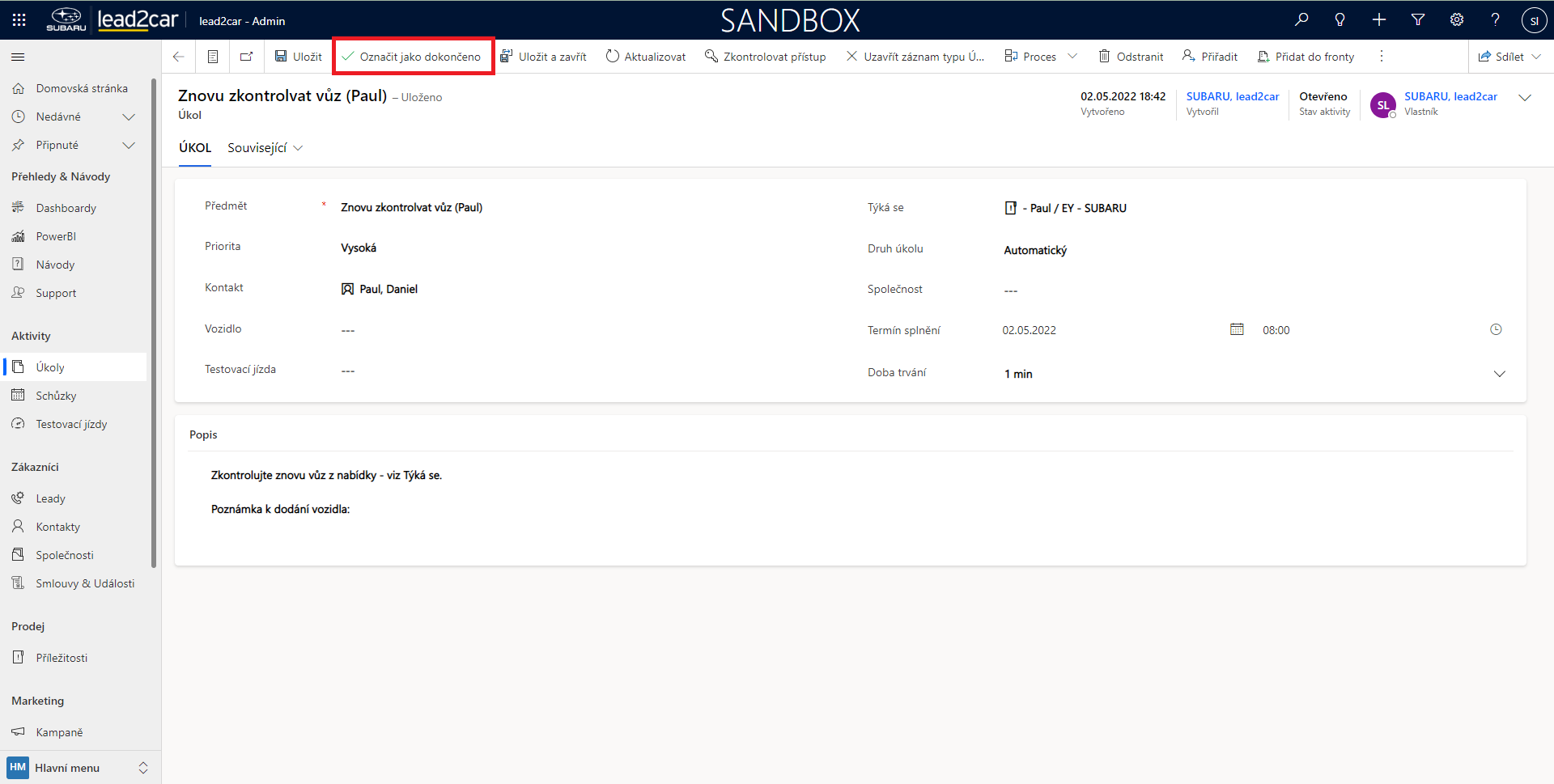Open advanced find funnel icon

1418,20
